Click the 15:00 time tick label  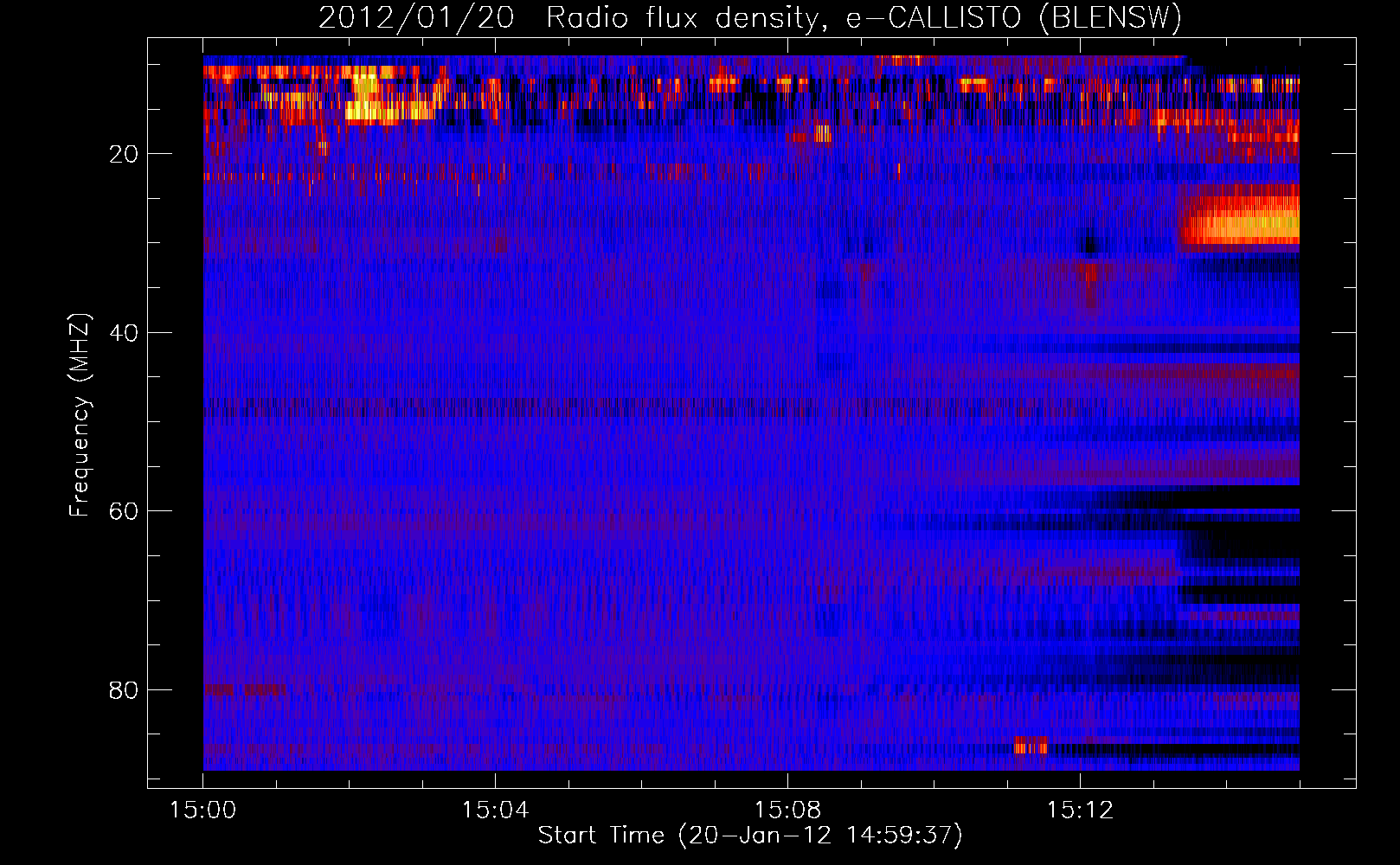tap(202, 811)
